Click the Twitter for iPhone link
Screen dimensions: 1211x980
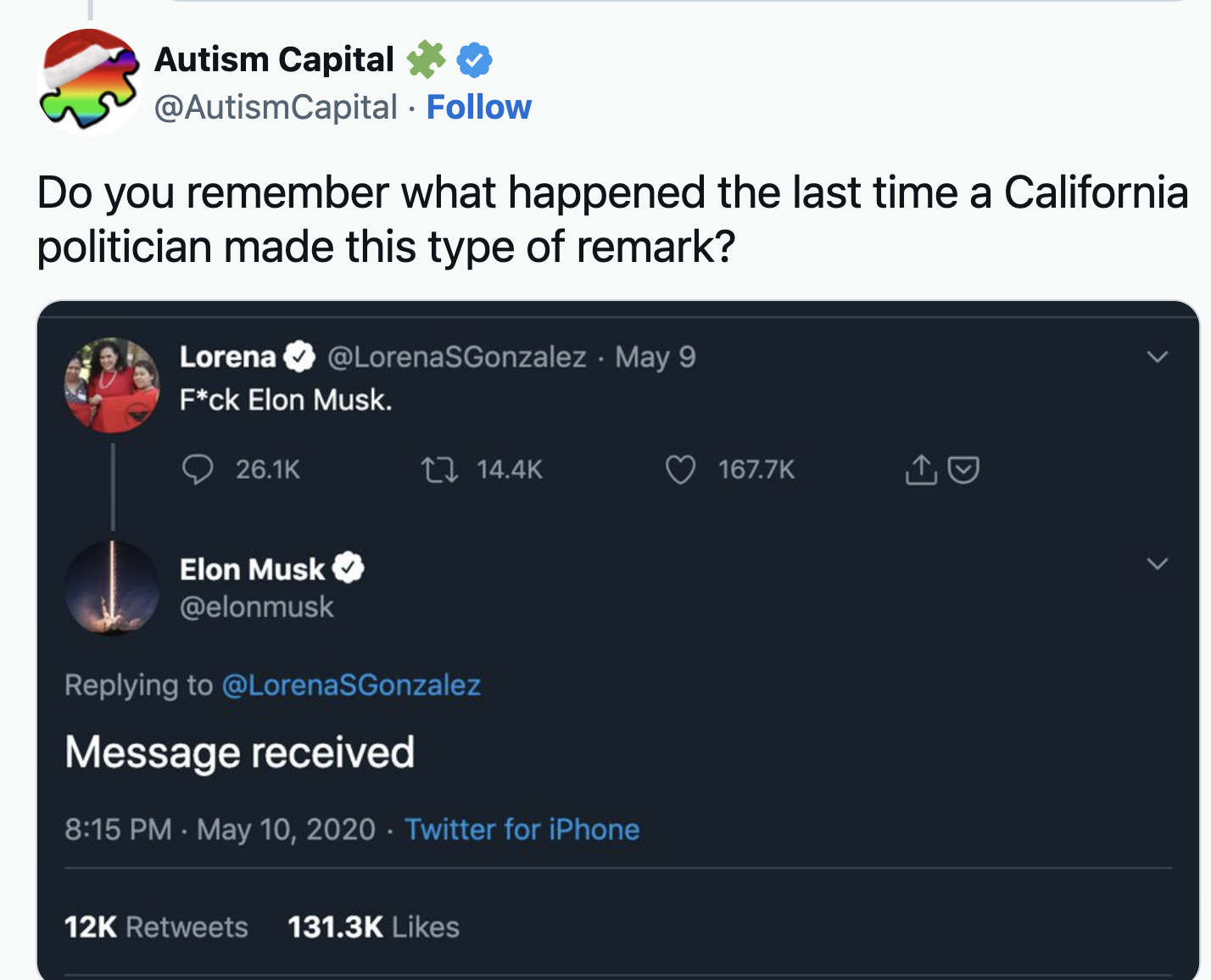522,829
